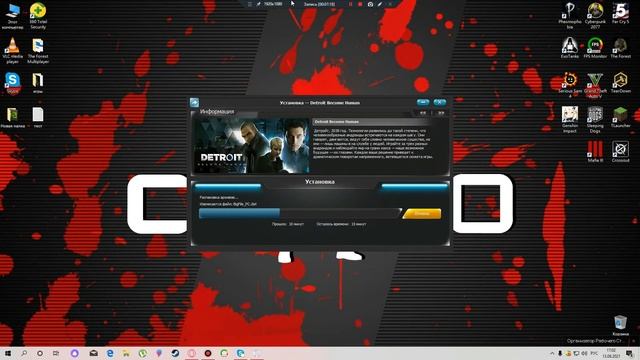Click the pin icon on the recording toolbar
640x360 pixels.
pos(258,4)
